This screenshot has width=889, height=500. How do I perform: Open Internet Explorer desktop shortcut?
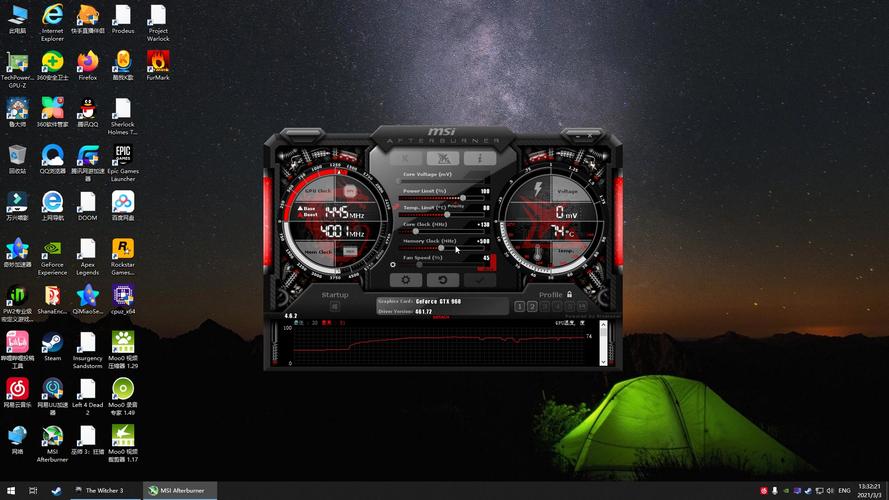[52, 22]
